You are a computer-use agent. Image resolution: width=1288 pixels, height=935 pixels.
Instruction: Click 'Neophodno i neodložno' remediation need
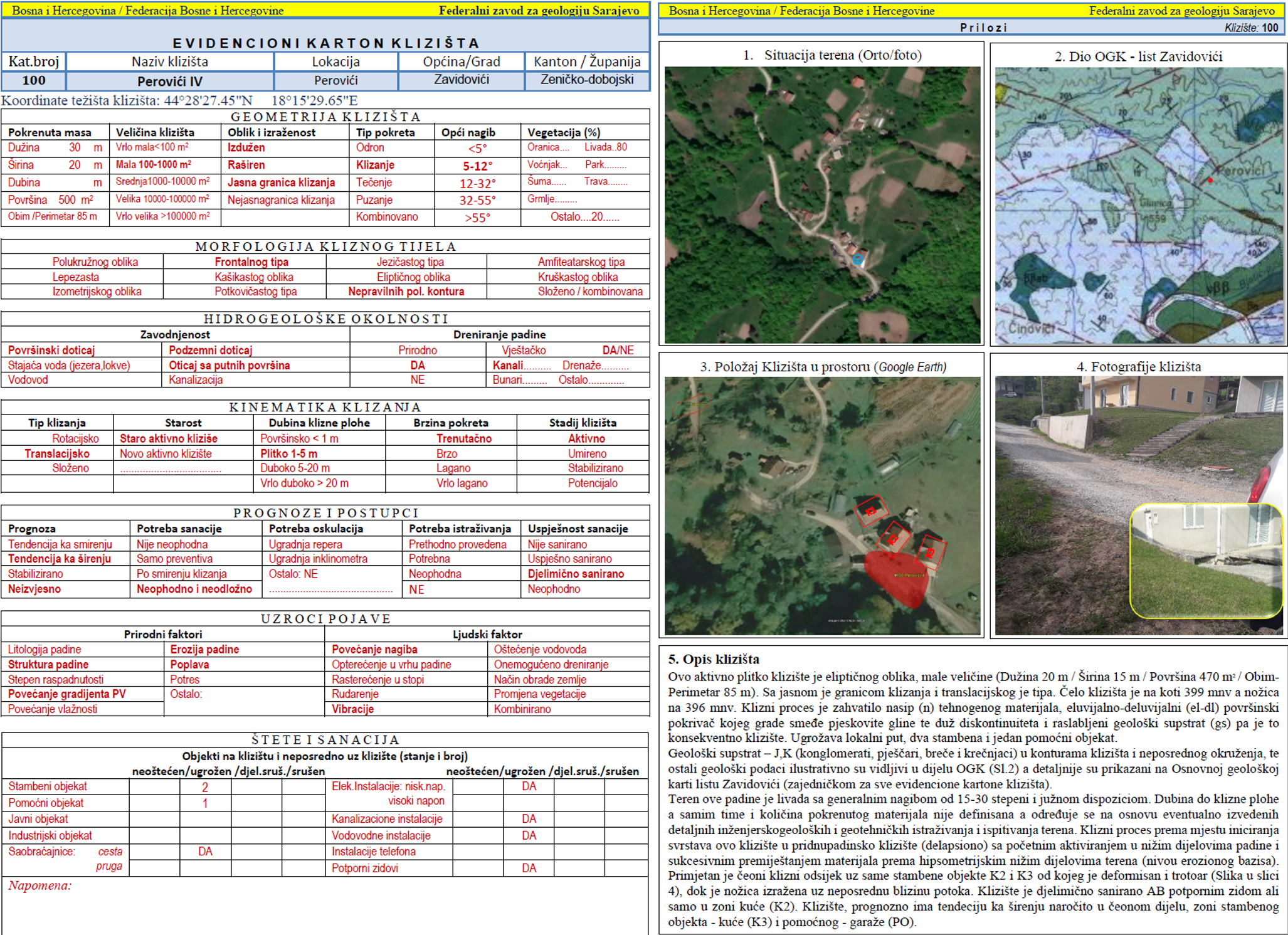pos(194,589)
